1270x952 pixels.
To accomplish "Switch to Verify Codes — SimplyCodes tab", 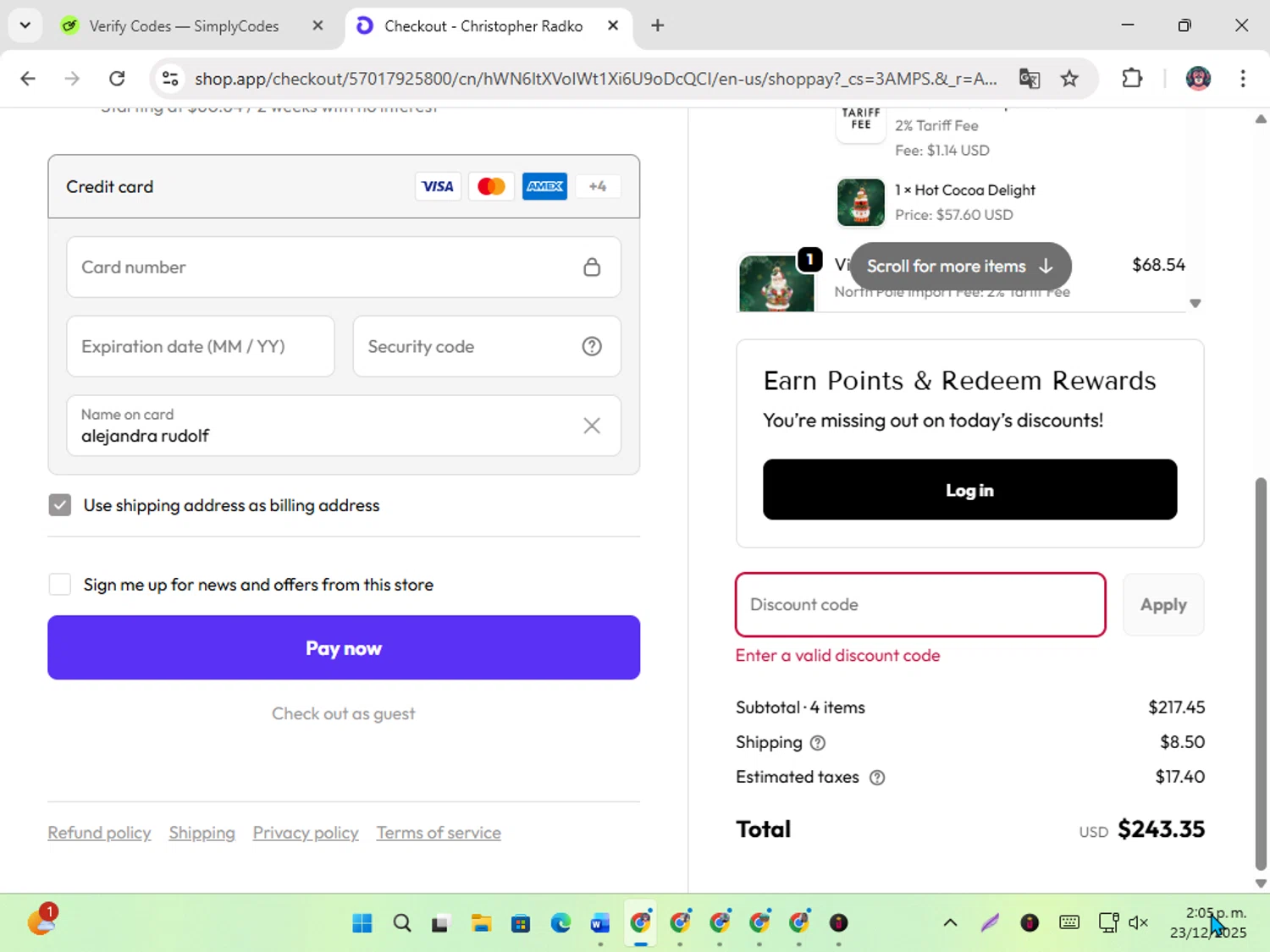I will point(184,26).
